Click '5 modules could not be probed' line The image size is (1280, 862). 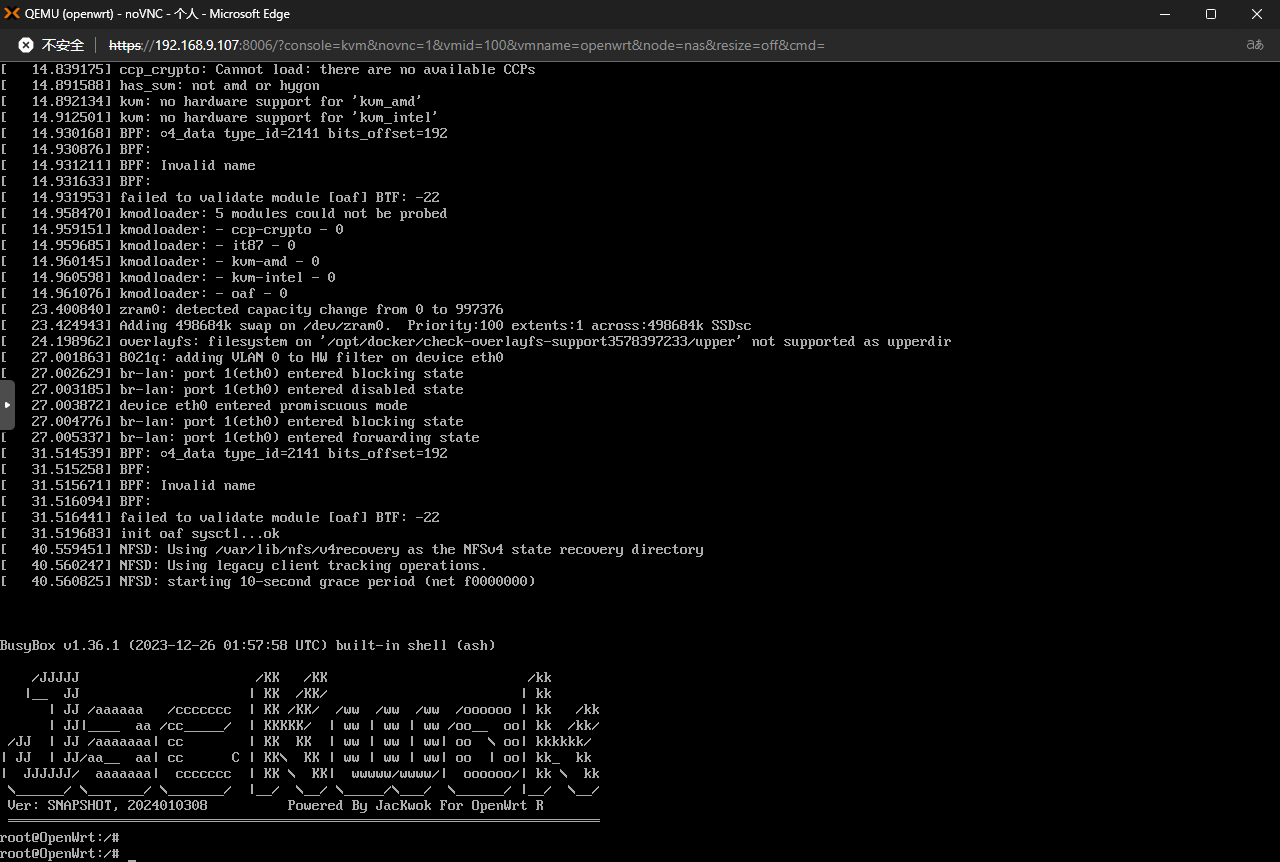pos(224,214)
